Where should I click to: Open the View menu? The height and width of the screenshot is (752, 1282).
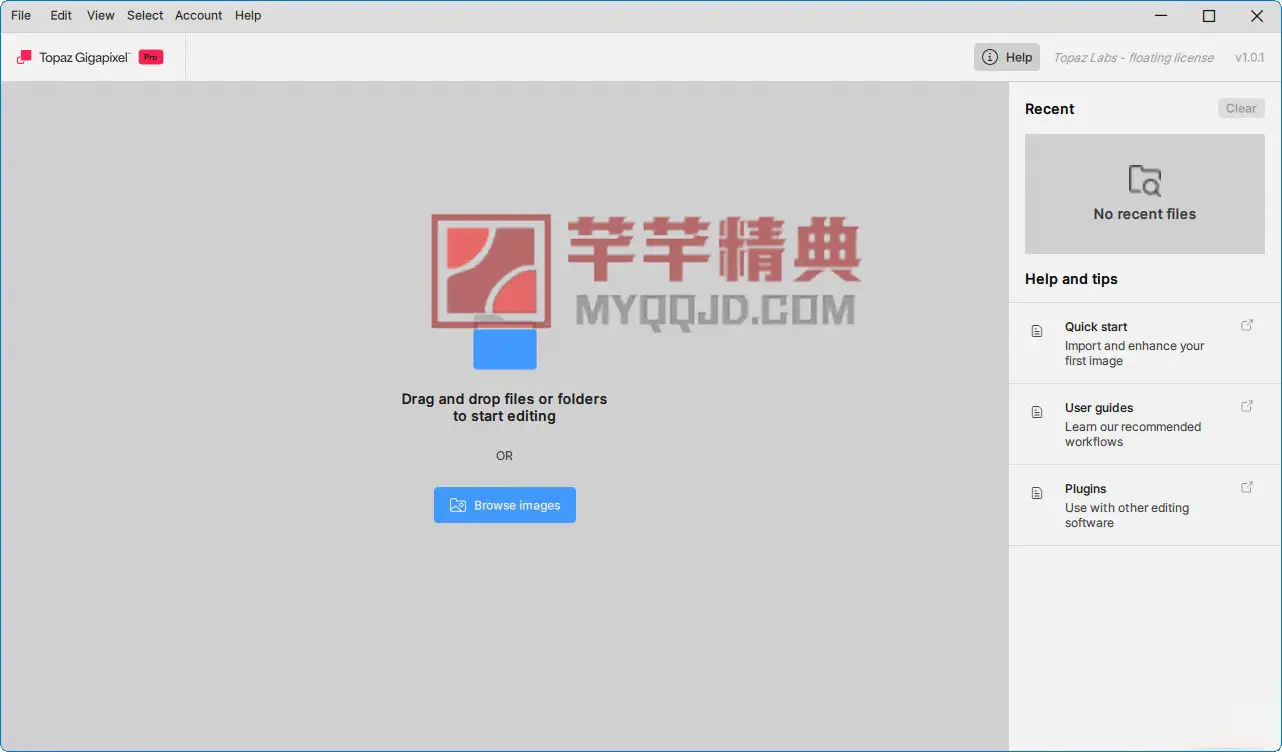tap(100, 16)
